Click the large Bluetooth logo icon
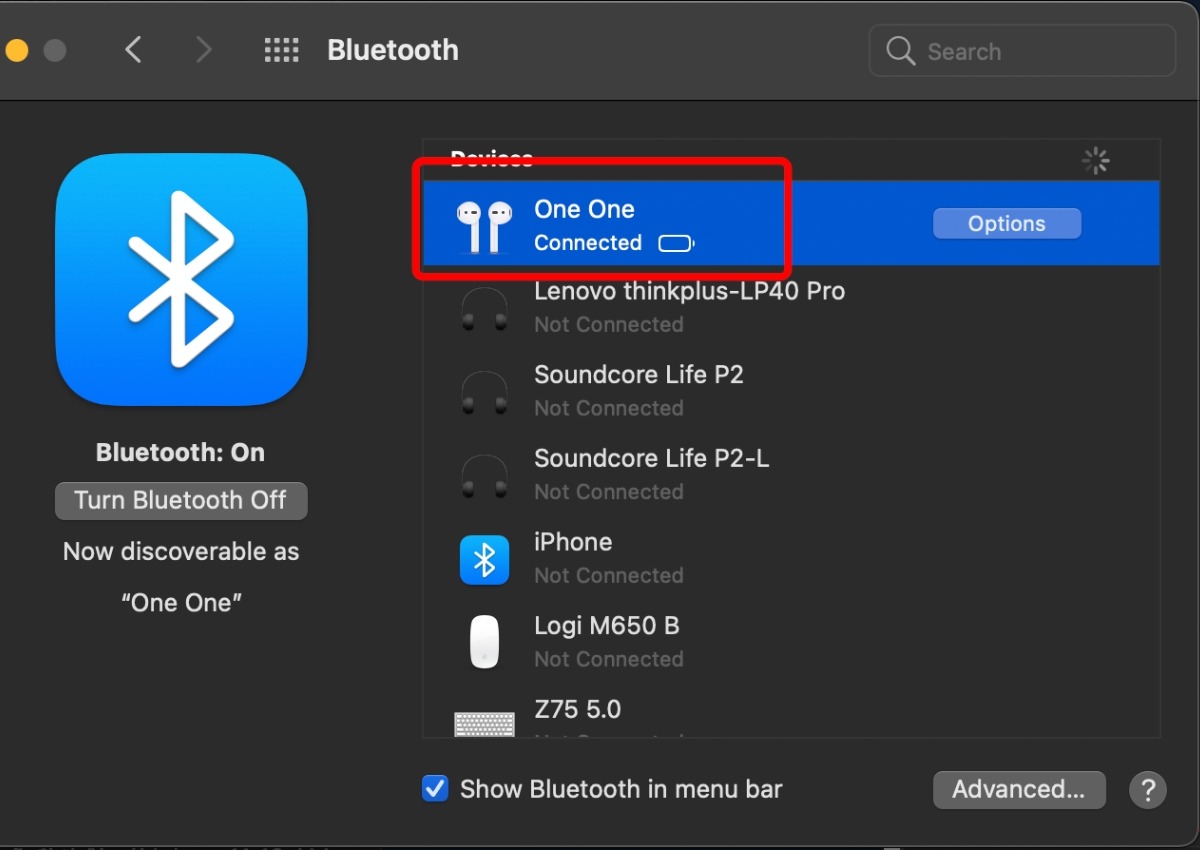Screen dimensions: 1200x850 (x=181, y=279)
